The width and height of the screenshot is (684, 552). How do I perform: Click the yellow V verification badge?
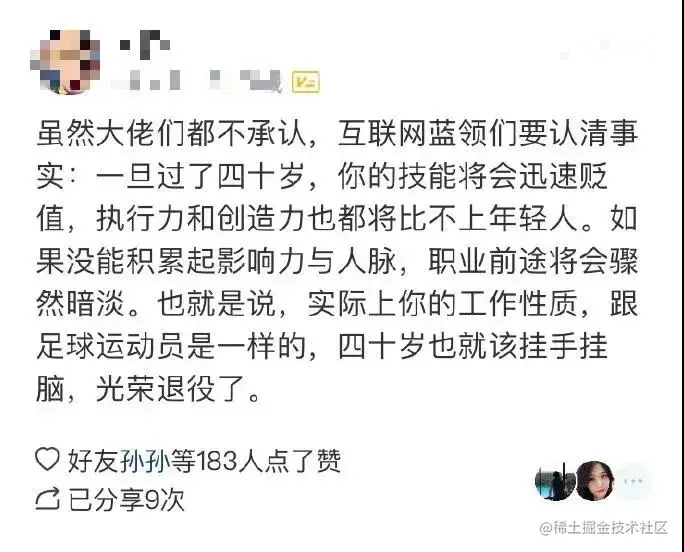(x=306, y=82)
